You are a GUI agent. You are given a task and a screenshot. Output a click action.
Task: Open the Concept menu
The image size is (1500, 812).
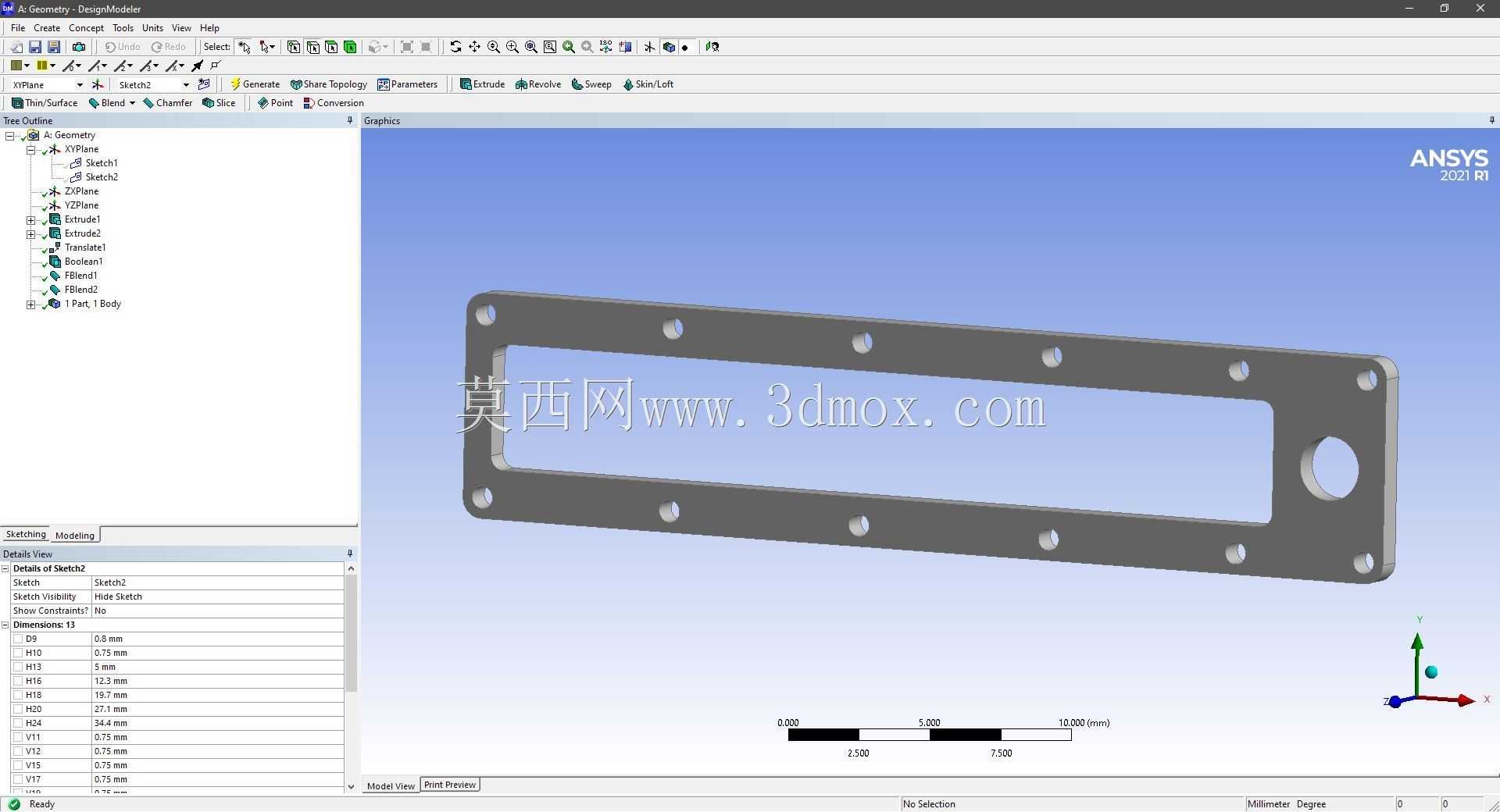click(x=86, y=27)
